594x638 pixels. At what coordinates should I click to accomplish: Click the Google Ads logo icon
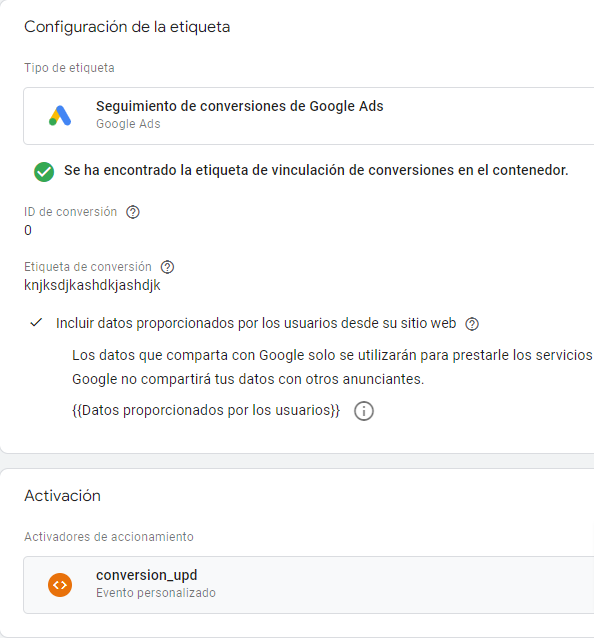(x=60, y=116)
